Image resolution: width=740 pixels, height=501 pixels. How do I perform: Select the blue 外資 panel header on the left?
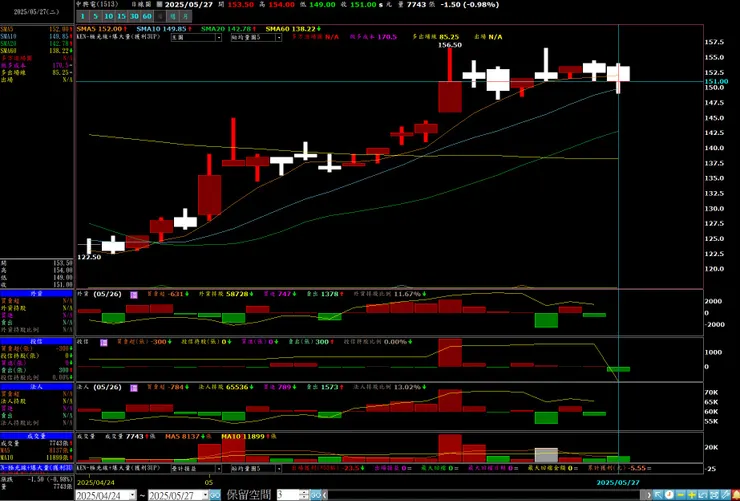pyautogui.click(x=37, y=293)
